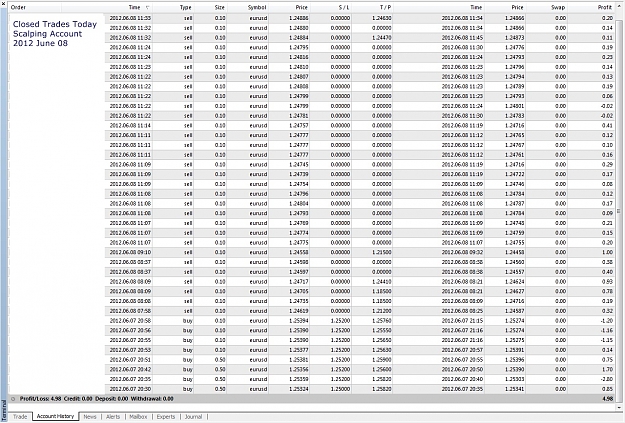Screen dimensions: 625x423
Task: Click the profit value -2.80
Action: click(x=606, y=379)
